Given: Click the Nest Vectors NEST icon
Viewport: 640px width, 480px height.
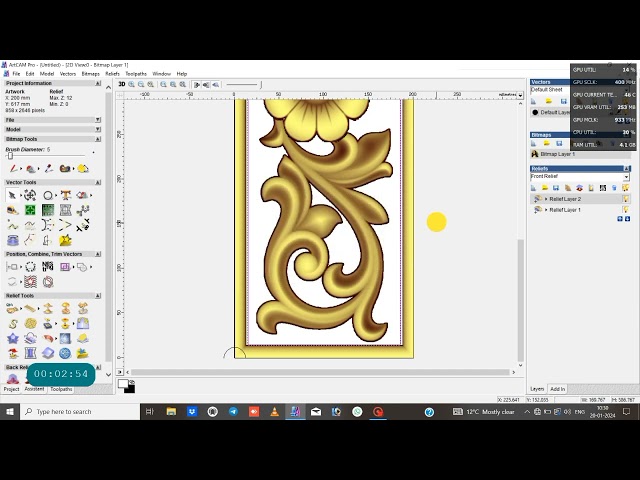Looking at the screenshot, I should point(48,267).
